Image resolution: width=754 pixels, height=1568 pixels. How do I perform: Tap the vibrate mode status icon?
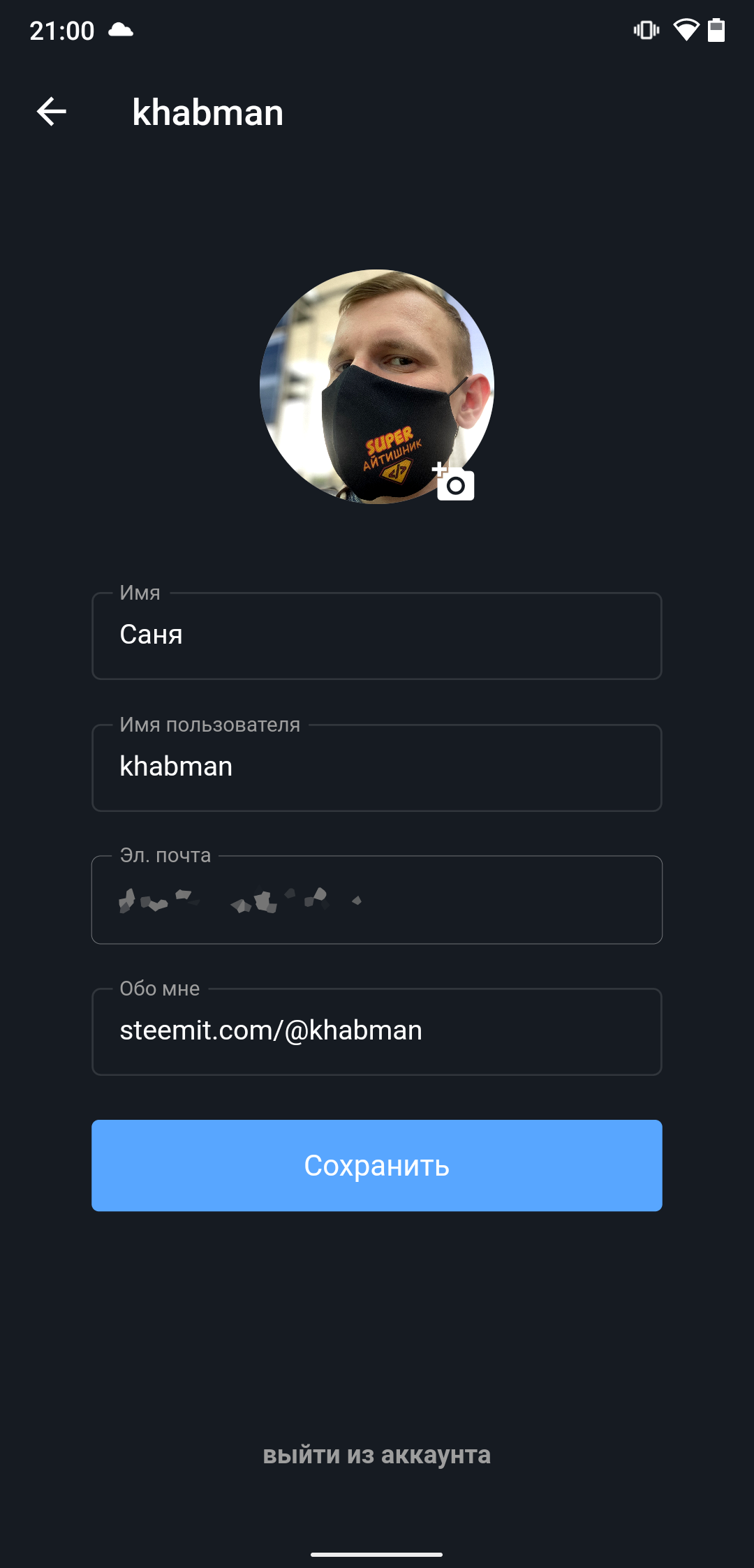click(x=646, y=30)
